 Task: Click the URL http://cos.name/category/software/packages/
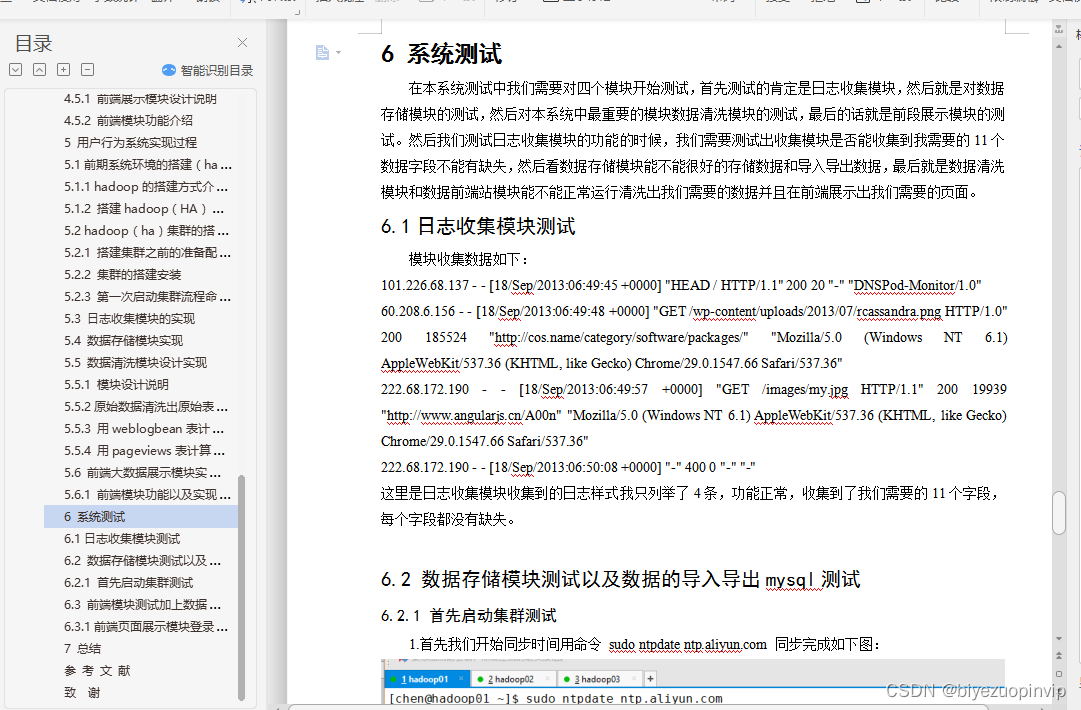[618, 338]
